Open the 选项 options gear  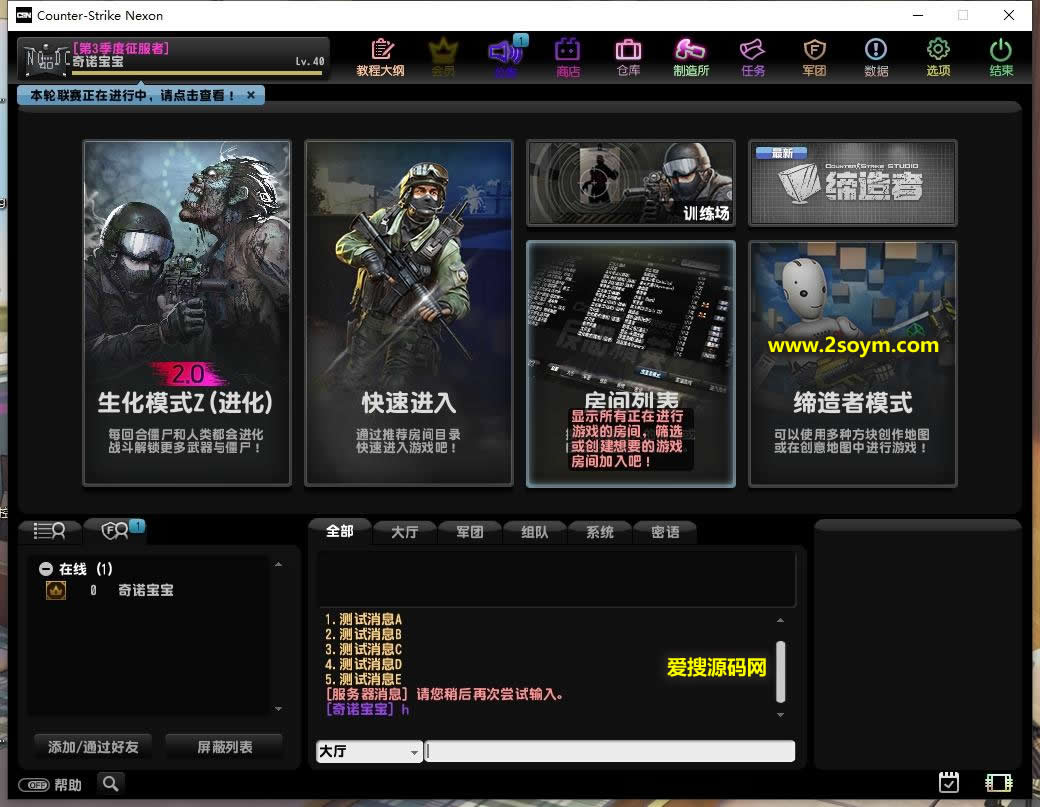tap(938, 57)
